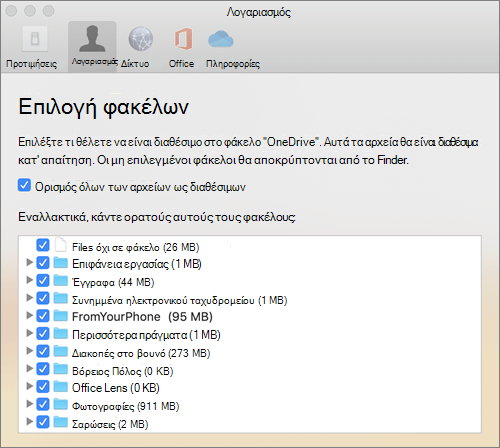The width and height of the screenshot is (500, 448).
Task: Uncheck the Διακοπές στο βουνό checkbox
Action: point(43,351)
